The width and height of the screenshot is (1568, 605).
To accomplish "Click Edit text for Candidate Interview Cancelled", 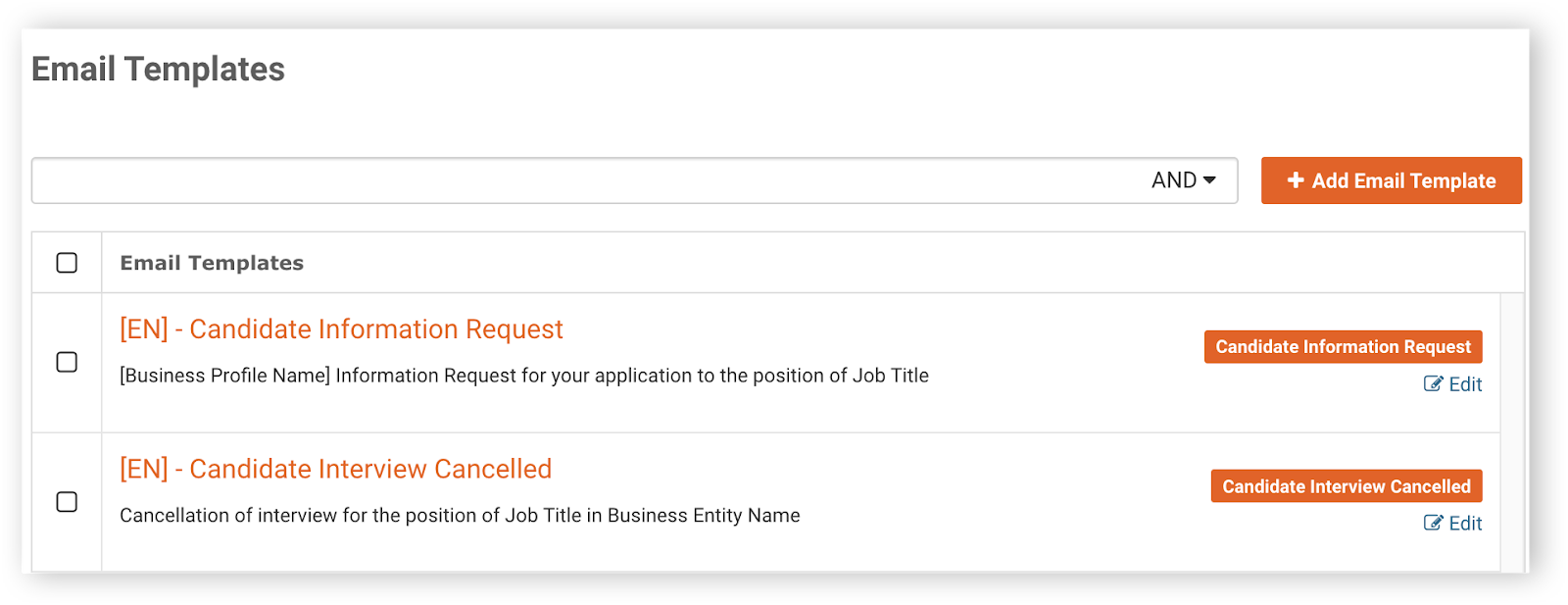I will point(1465,524).
